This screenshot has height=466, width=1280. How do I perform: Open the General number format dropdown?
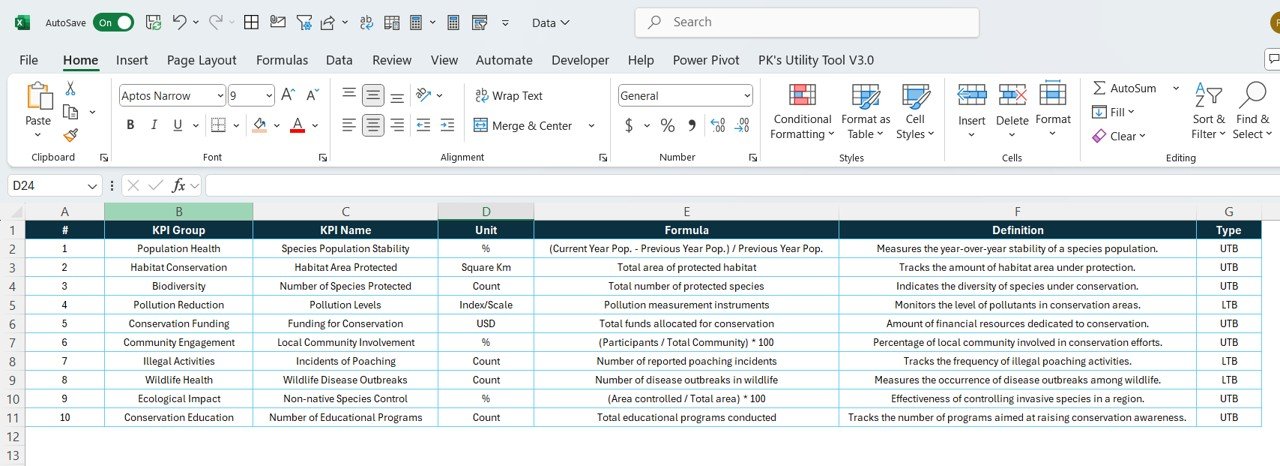685,96
